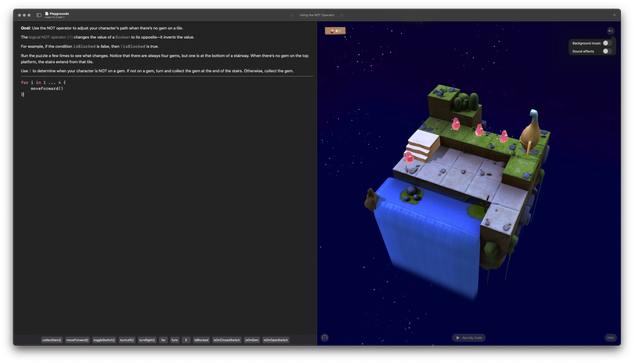634x363 pixels.
Task: Insert turnRight() from the shortcut bar
Action: (147, 340)
